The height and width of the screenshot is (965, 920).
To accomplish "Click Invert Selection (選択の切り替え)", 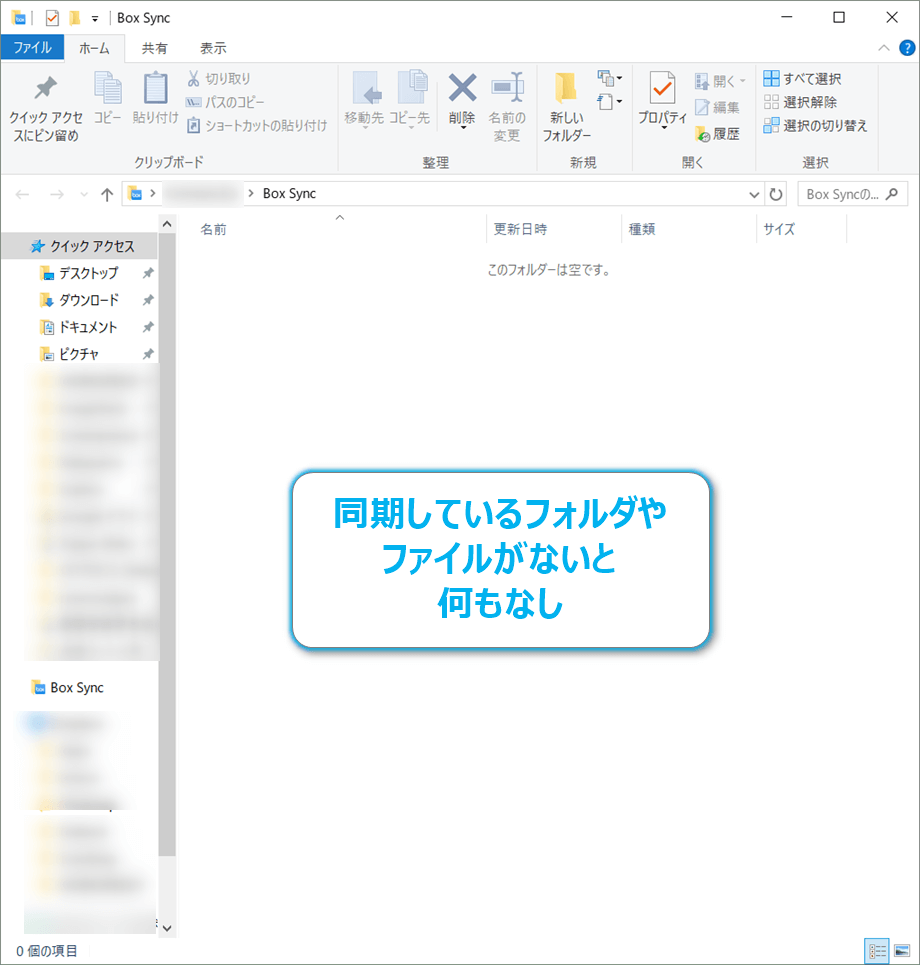I will coord(771,126).
